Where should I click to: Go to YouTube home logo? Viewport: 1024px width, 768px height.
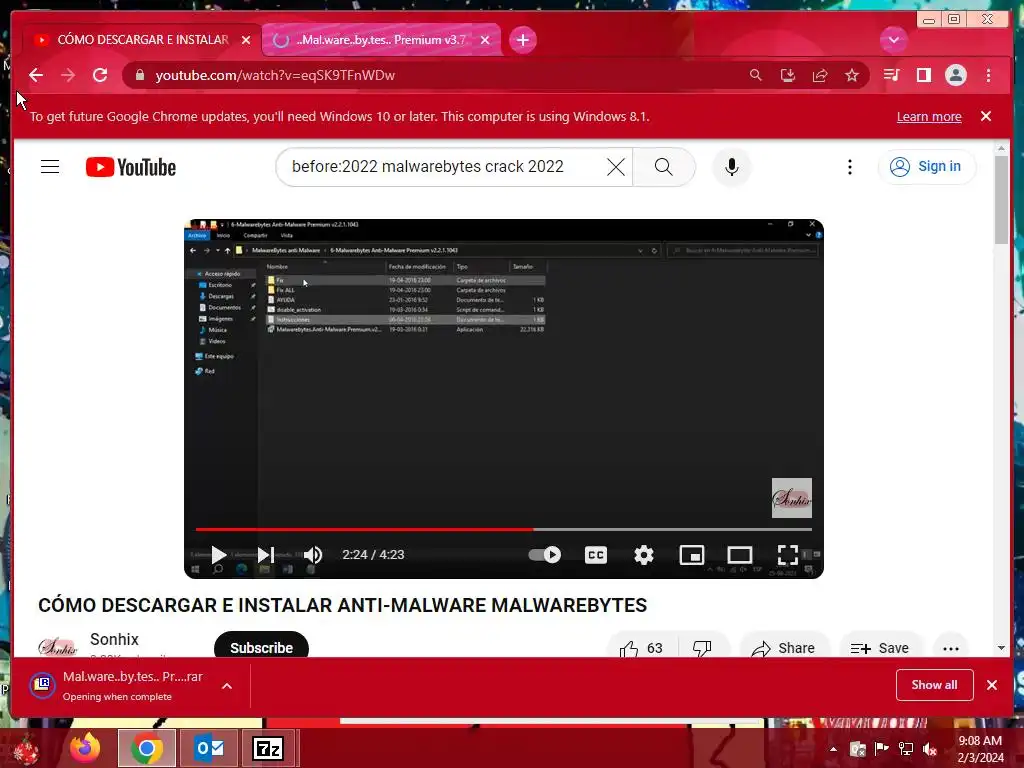tap(131, 167)
